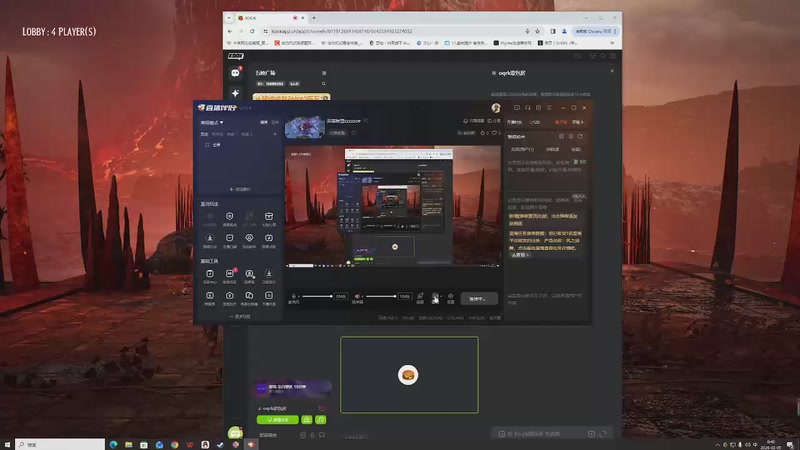Open the KOOK server menu icon beside the server name
Viewport: 800px width, 450px height.
(x=324, y=73)
